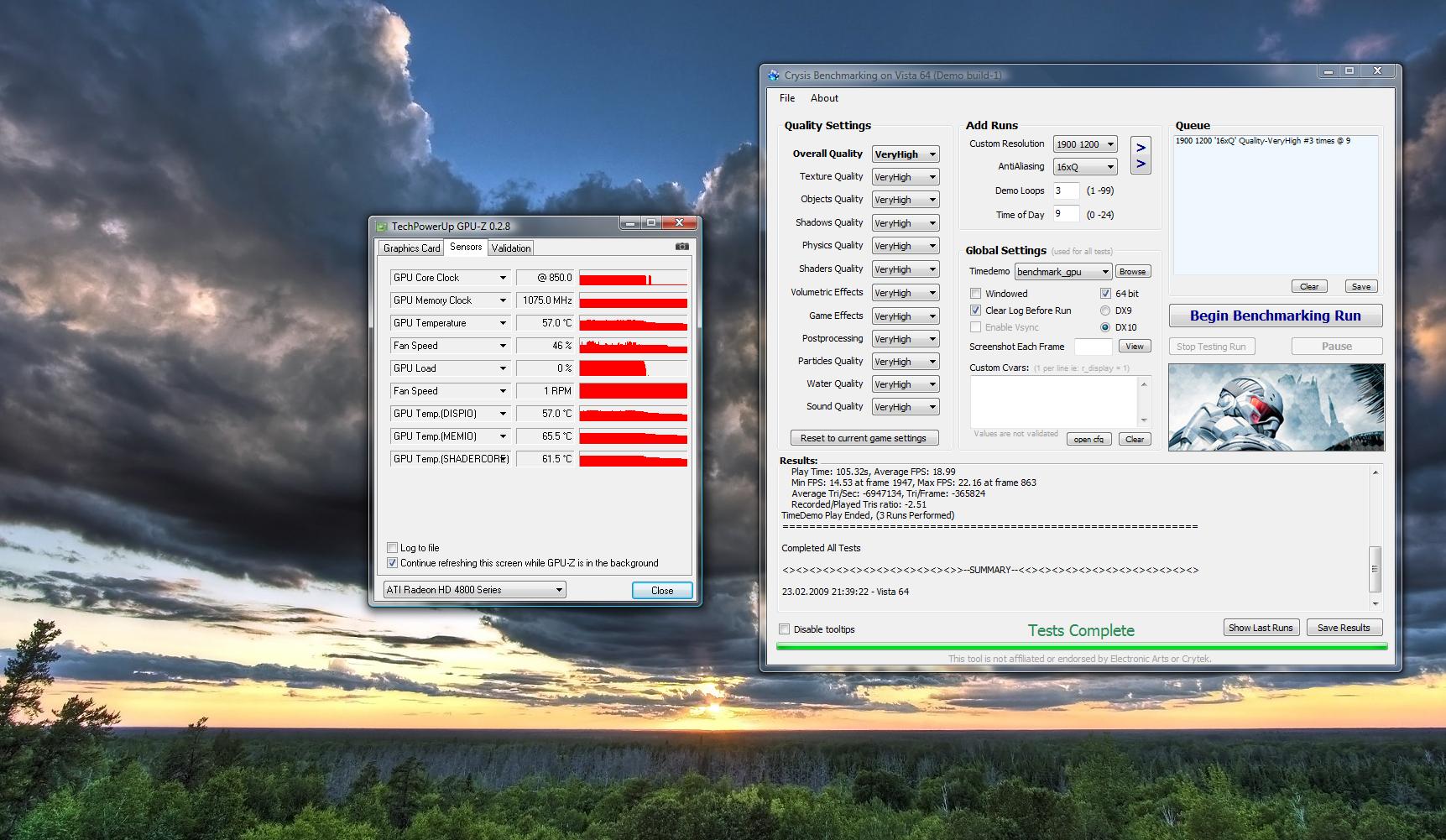Open the Physics Quality dropdown
1446x840 pixels.
point(906,246)
